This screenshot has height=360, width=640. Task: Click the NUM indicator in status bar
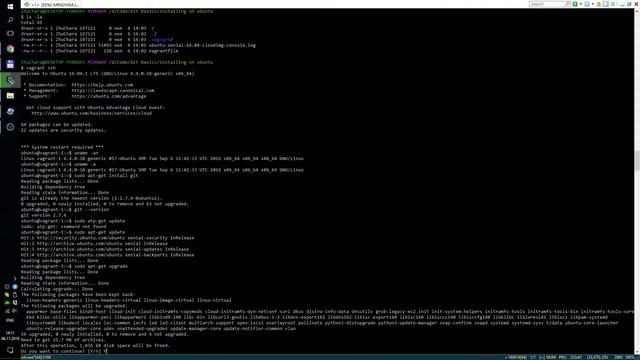(551, 358)
